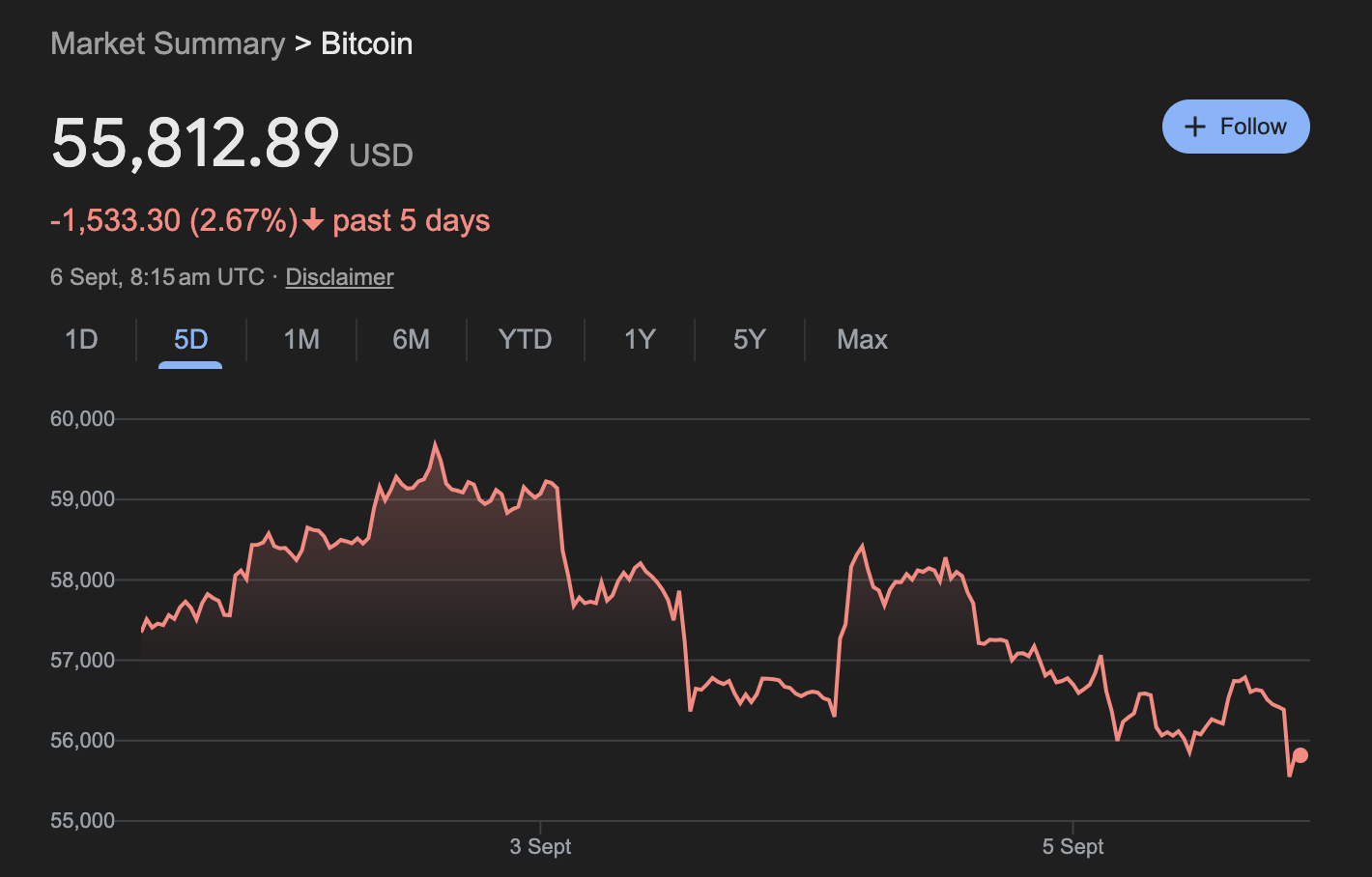Select the Bitcoin breadcrumb title
Image resolution: width=1372 pixels, height=877 pixels.
[x=366, y=43]
